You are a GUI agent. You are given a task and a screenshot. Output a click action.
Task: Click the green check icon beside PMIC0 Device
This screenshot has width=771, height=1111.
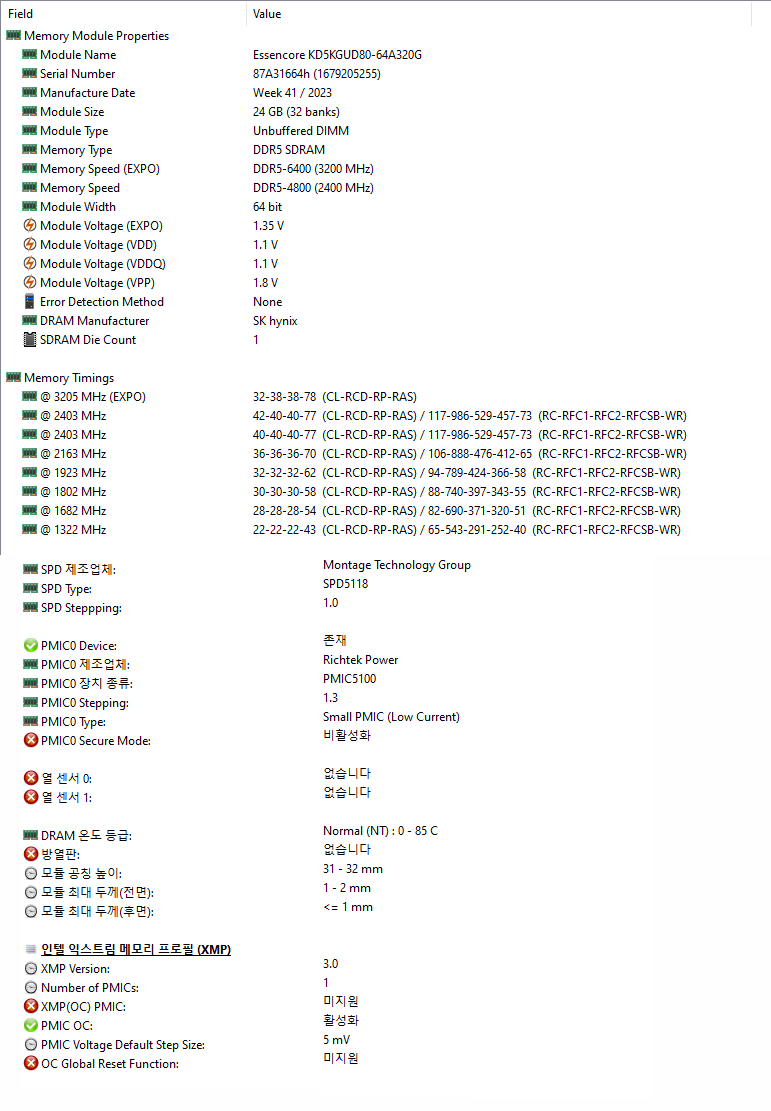tap(30, 645)
